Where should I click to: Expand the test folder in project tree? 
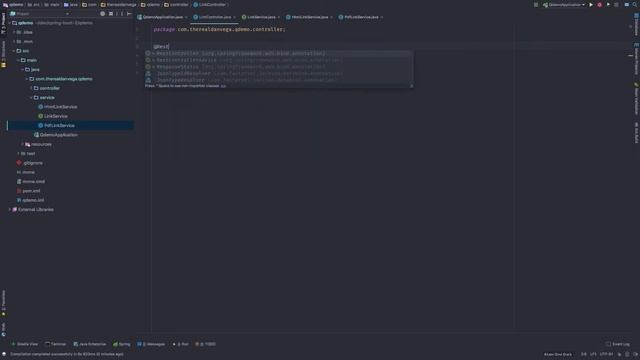(18, 154)
